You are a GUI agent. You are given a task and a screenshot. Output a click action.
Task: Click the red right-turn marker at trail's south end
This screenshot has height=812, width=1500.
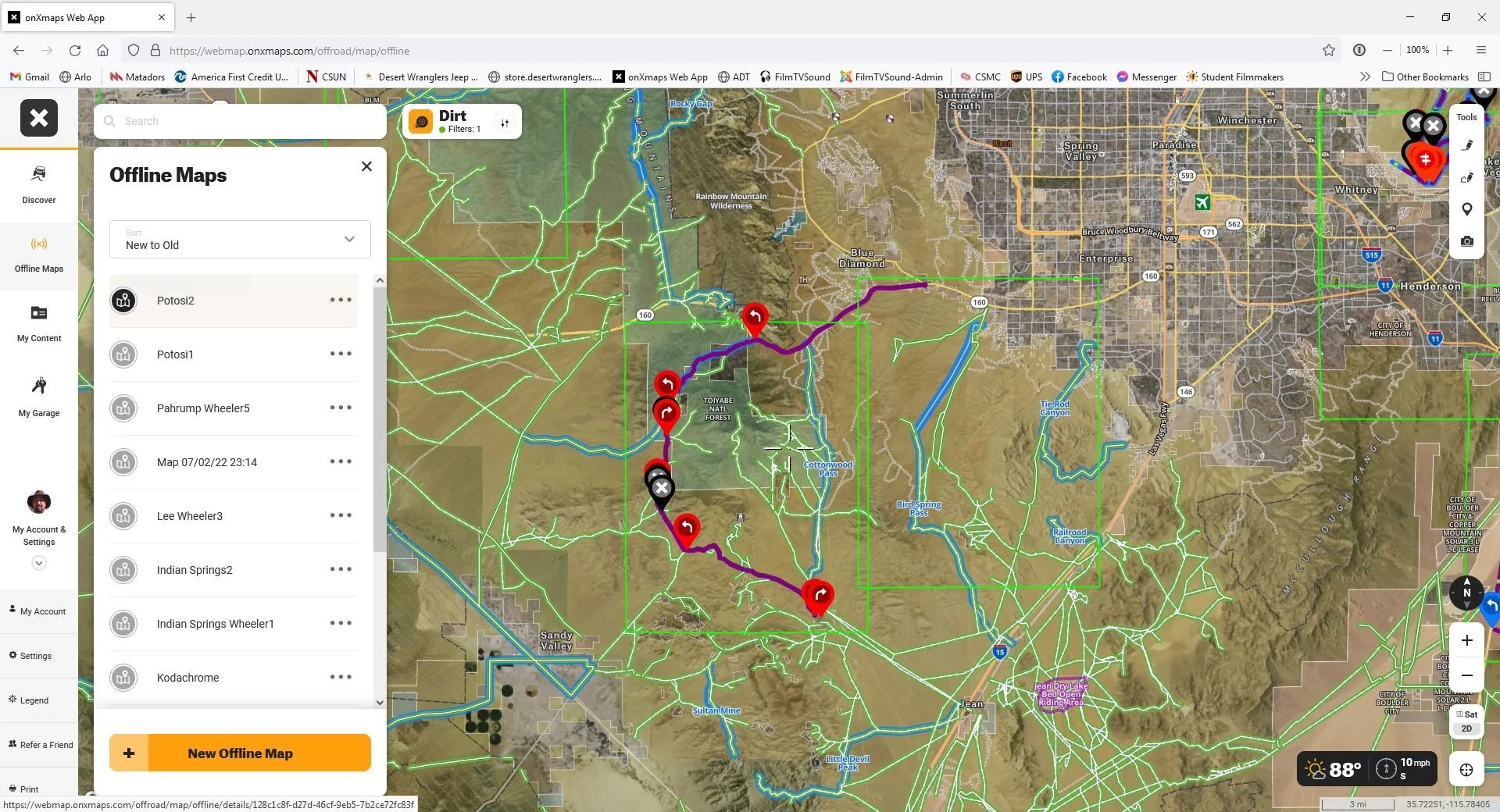(820, 596)
